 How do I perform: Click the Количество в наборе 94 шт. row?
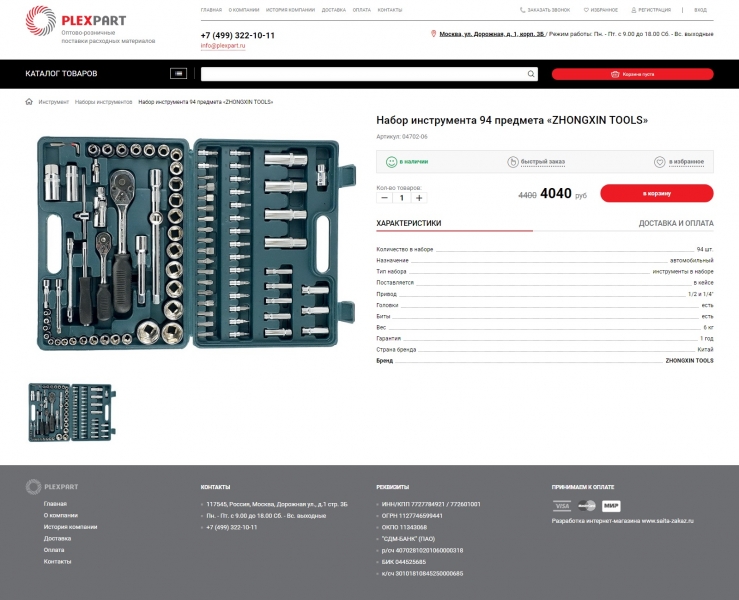[545, 249]
